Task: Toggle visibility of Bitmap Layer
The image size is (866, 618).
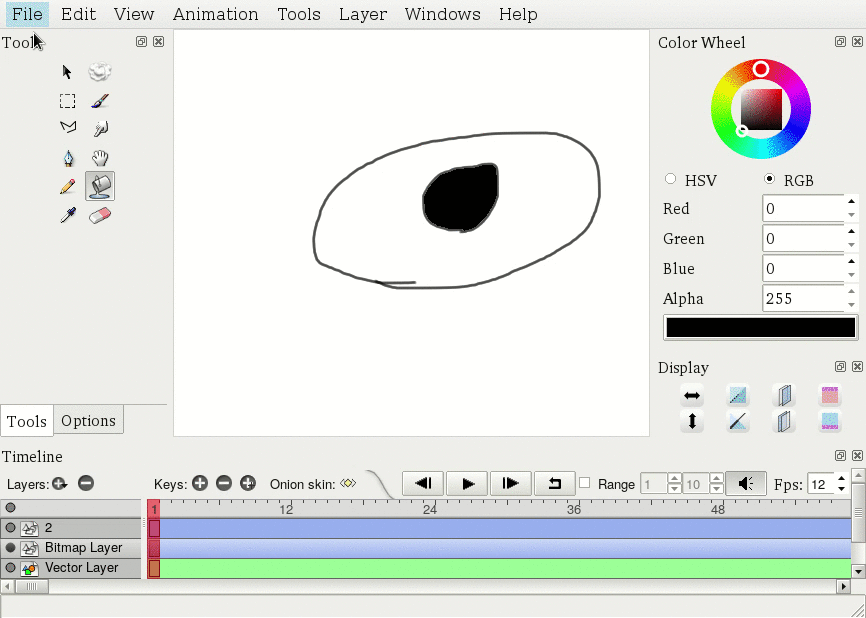Action: [10, 548]
